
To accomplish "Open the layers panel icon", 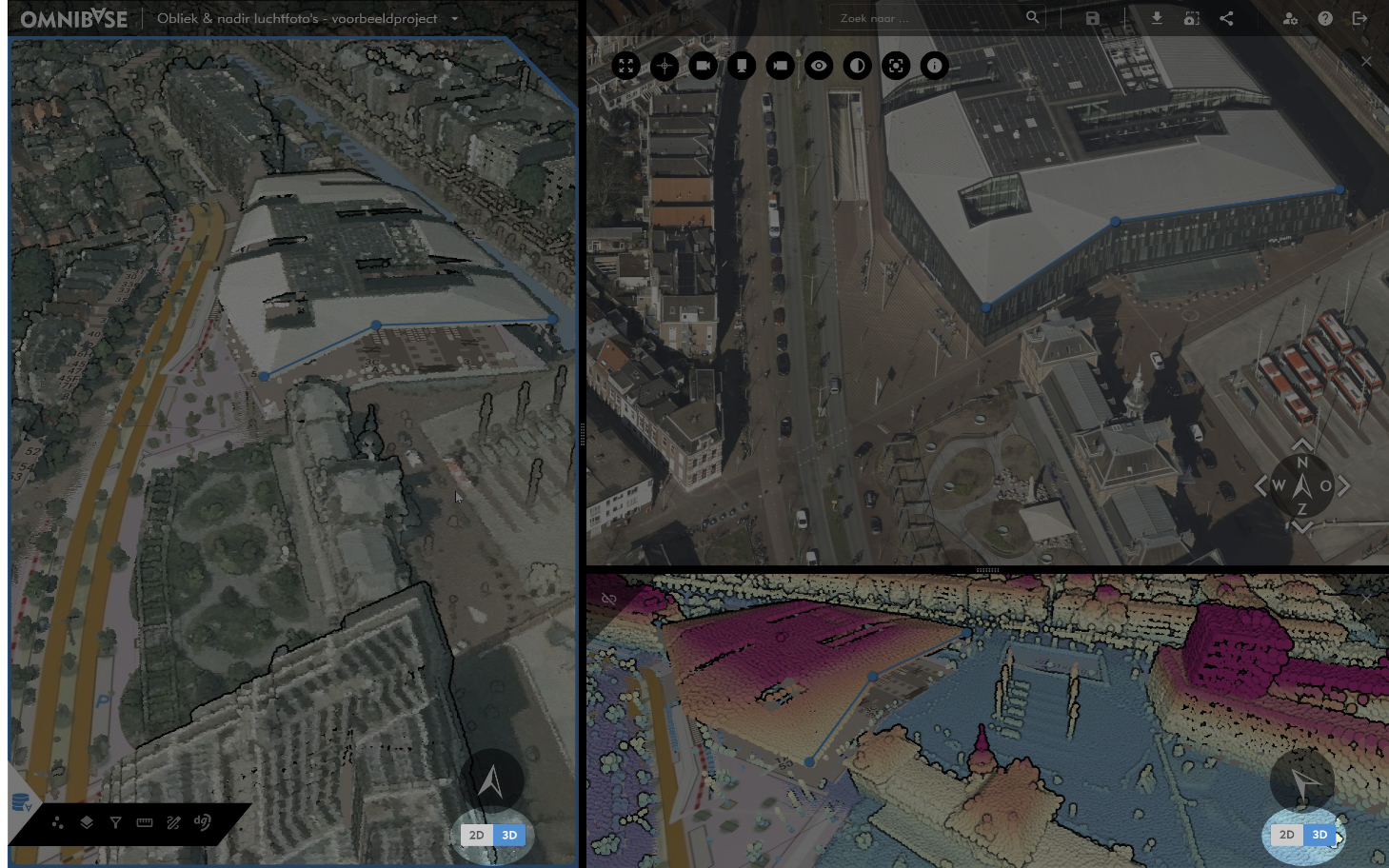I will [x=87, y=822].
